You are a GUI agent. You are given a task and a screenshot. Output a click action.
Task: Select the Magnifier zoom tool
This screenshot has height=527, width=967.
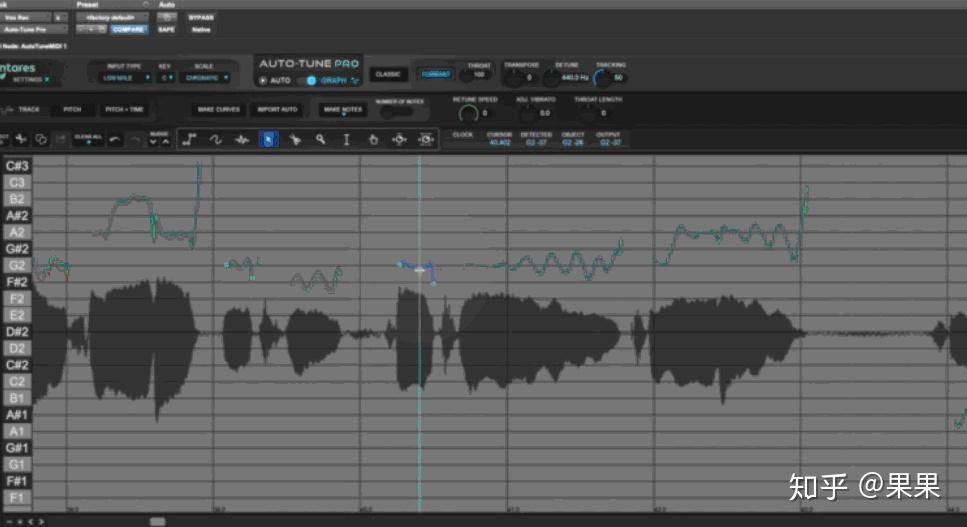coord(321,140)
